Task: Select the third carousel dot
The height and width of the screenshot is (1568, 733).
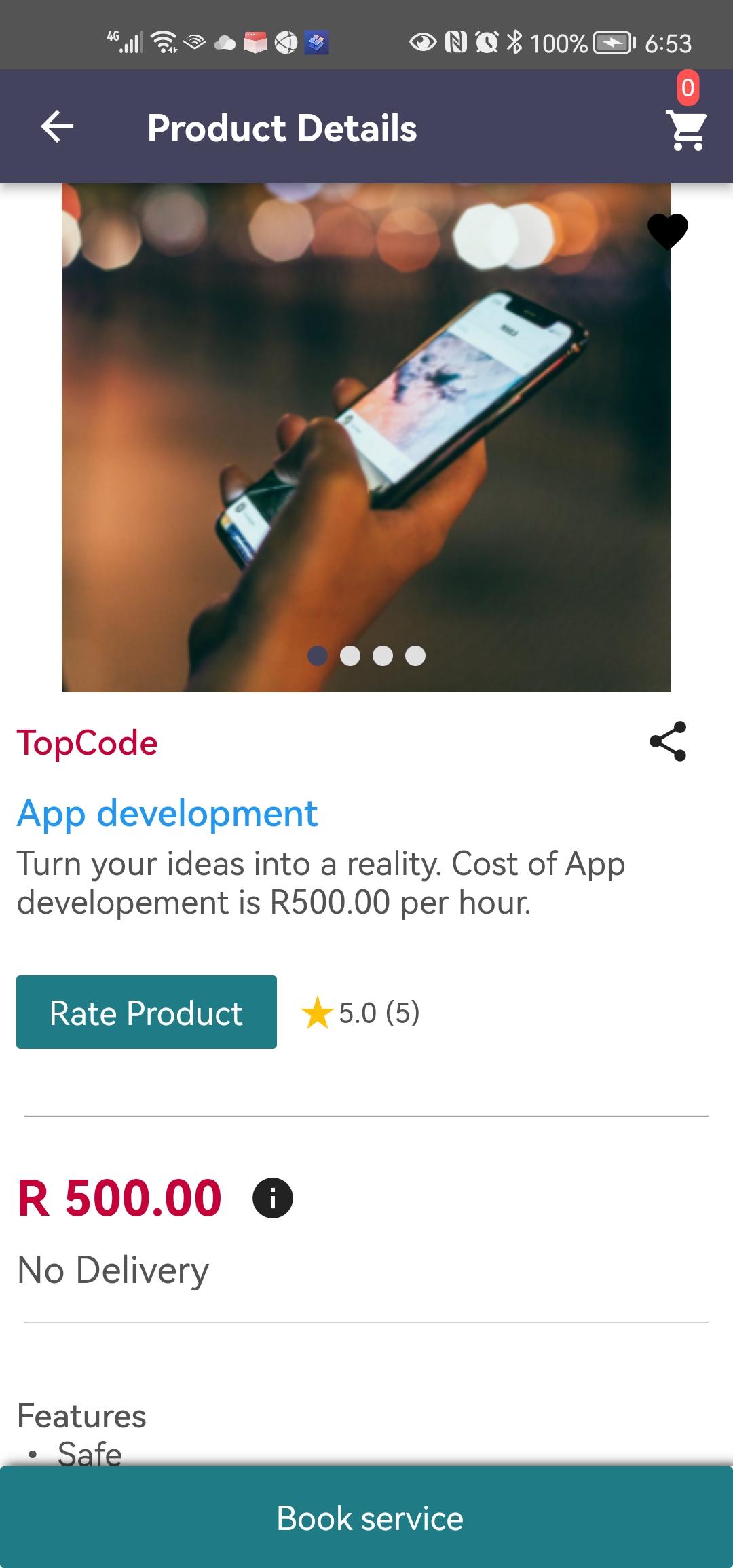Action: click(x=383, y=656)
